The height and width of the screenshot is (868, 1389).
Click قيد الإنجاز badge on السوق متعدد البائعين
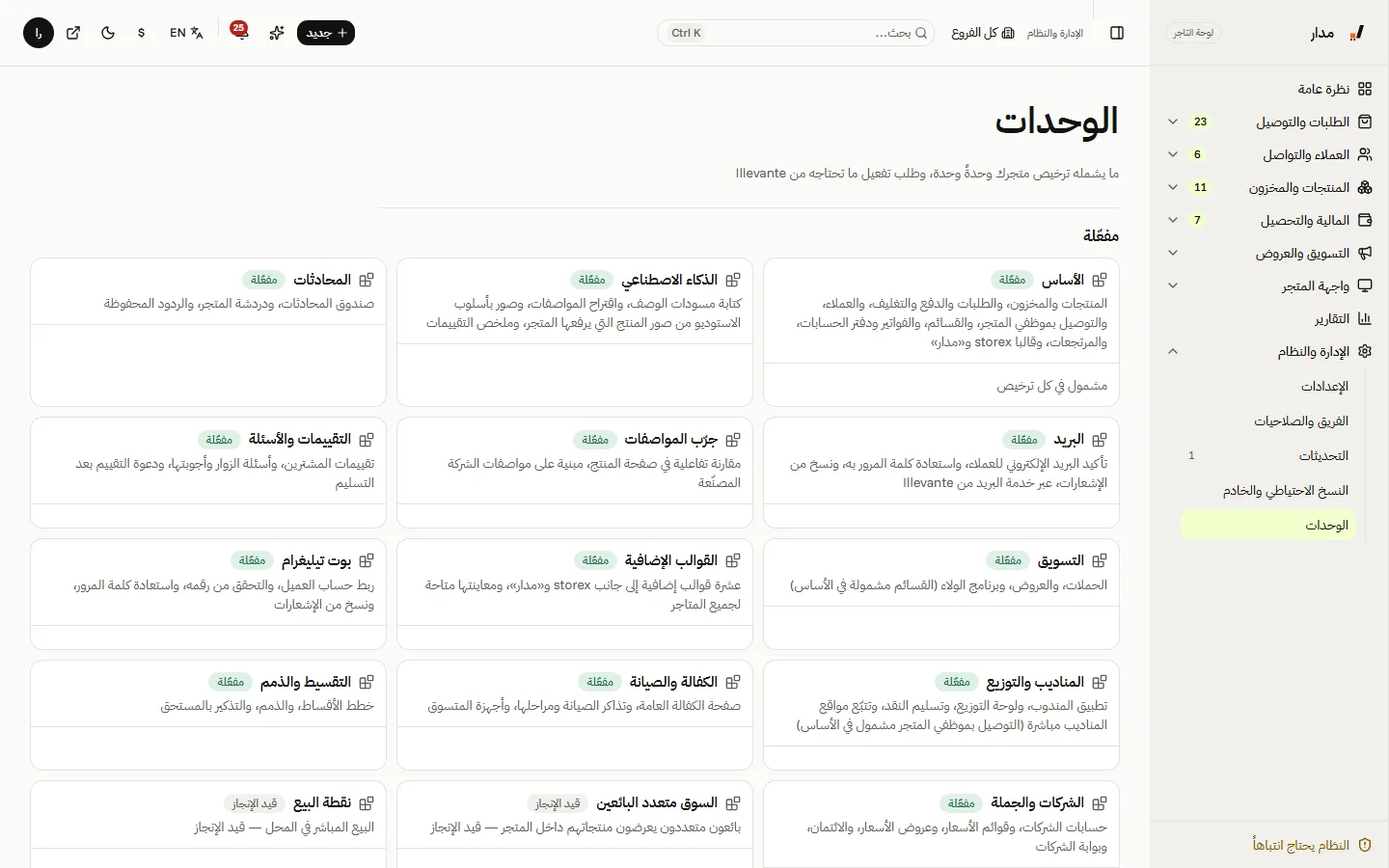coord(558,803)
